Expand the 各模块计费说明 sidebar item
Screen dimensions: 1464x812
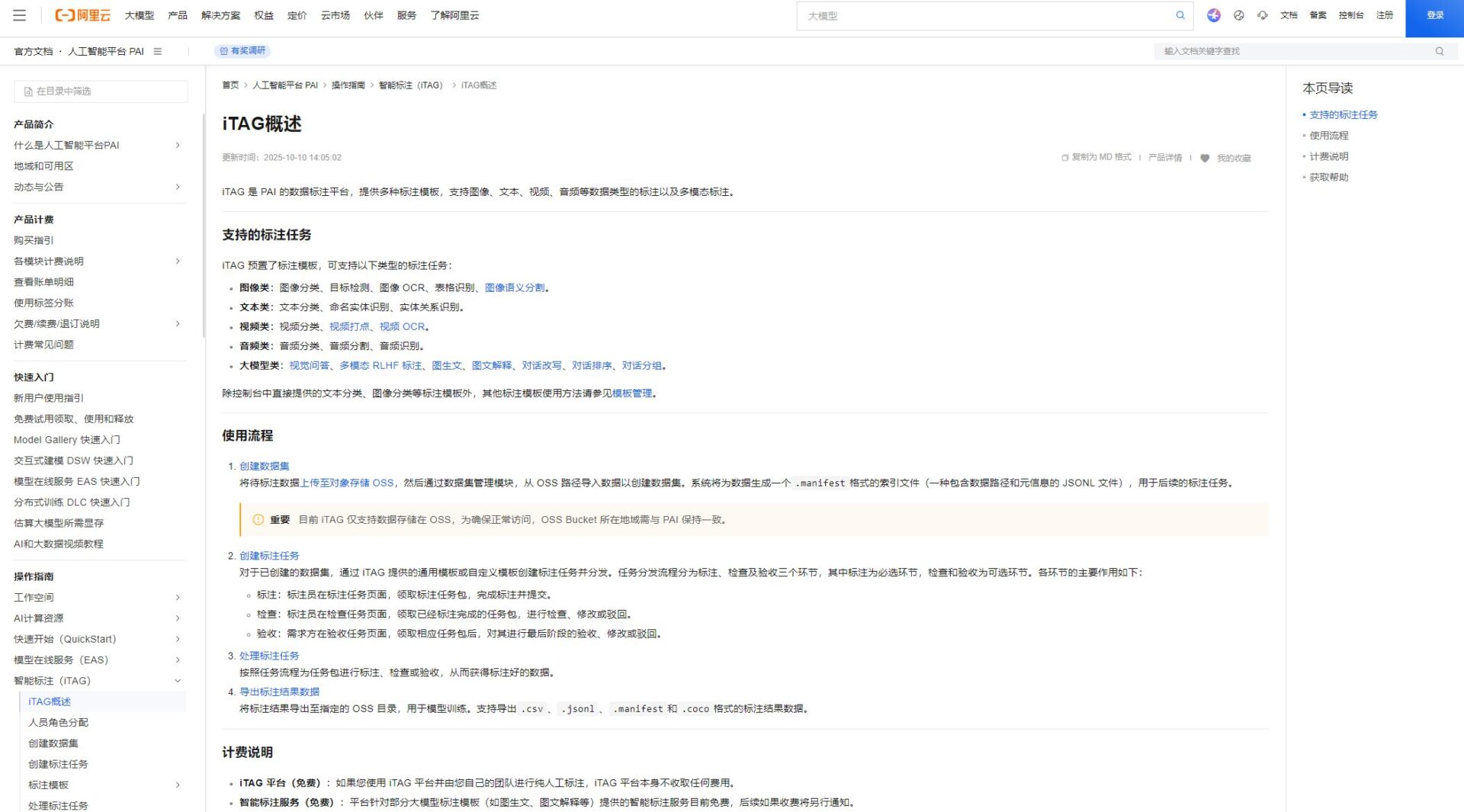pyautogui.click(x=178, y=262)
